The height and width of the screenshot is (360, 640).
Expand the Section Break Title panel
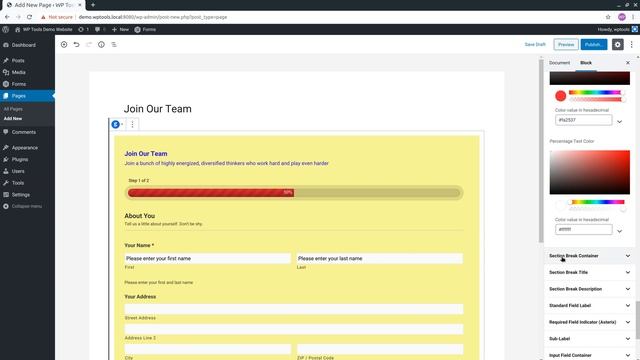(x=589, y=272)
